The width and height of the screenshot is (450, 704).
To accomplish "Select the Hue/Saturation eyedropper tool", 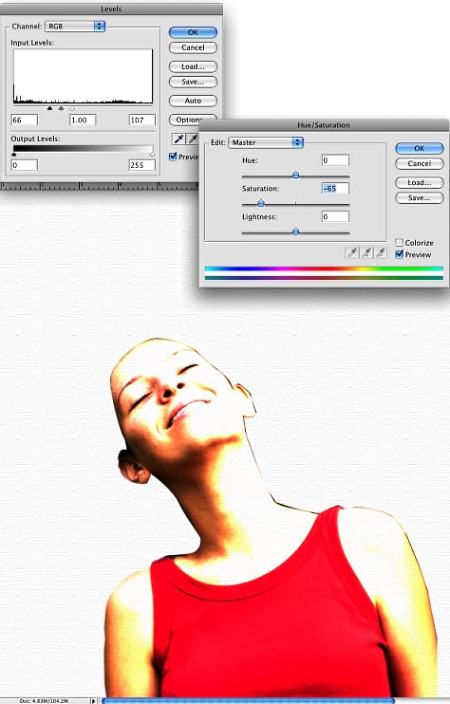I will (353, 252).
